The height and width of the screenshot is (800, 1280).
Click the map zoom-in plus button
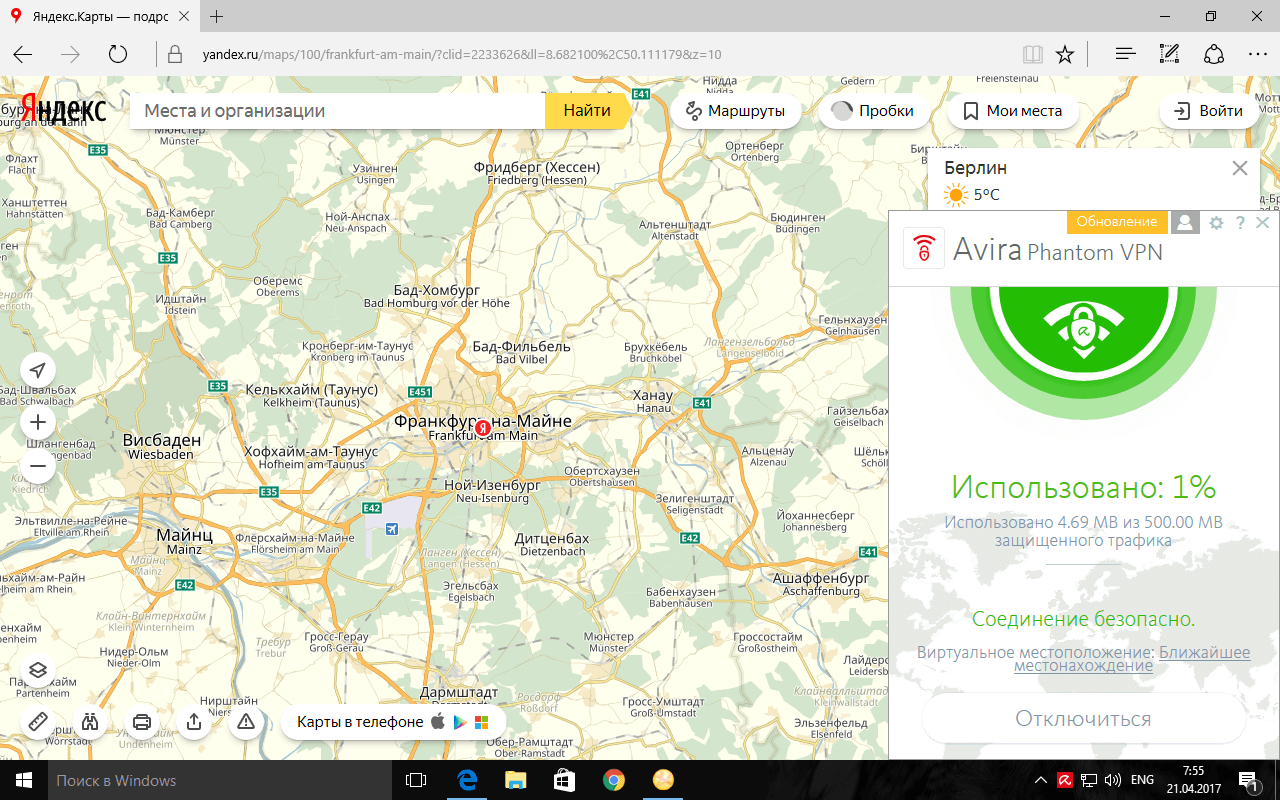[x=38, y=422]
